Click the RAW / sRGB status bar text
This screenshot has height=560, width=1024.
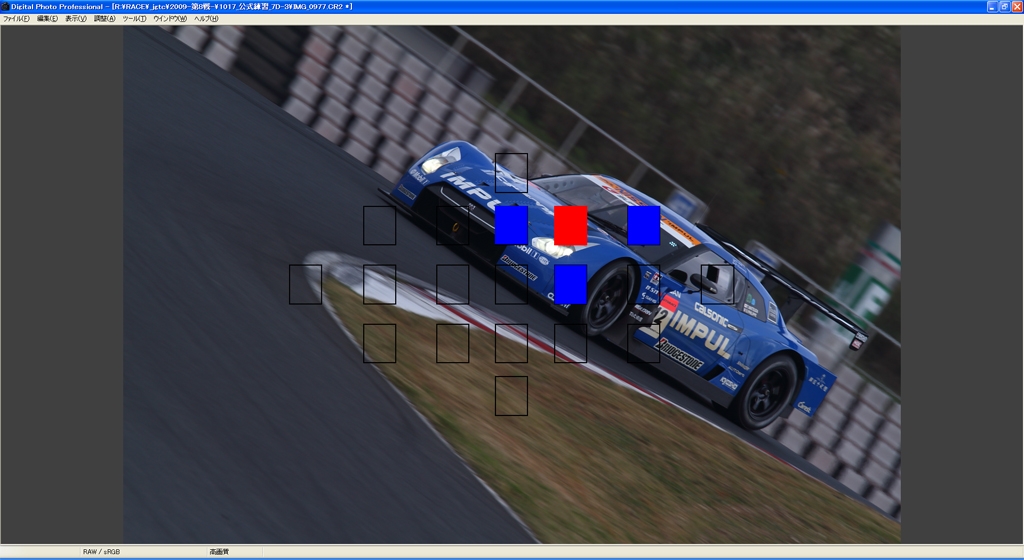(101, 552)
